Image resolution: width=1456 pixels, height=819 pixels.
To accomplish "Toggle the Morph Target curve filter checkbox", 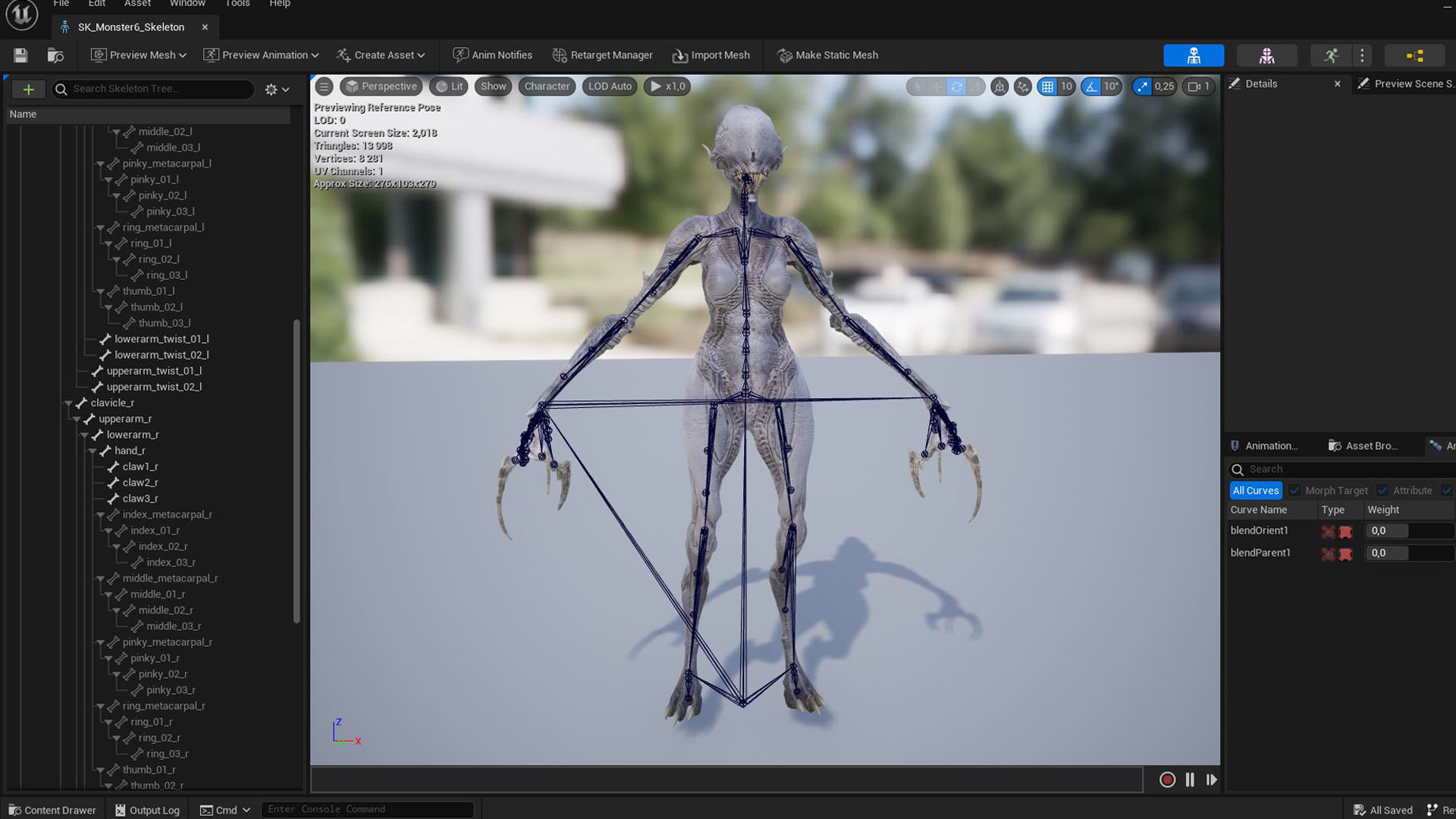I will [1294, 491].
